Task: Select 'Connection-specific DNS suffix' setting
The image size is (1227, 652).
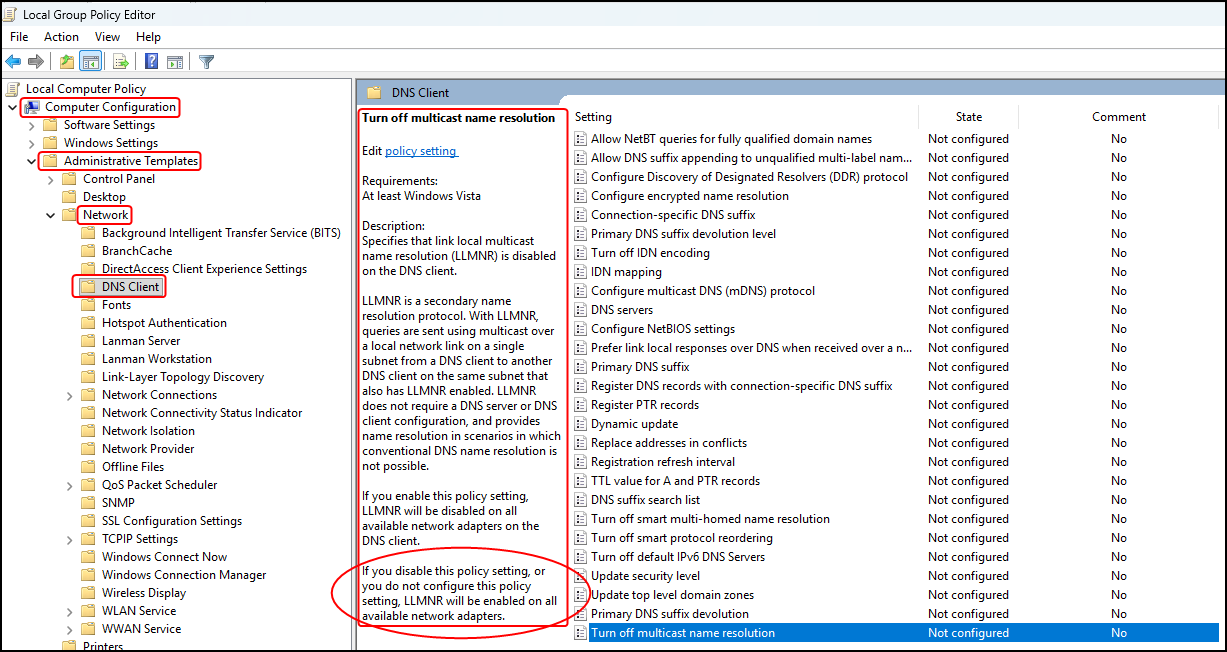Action: tap(673, 215)
